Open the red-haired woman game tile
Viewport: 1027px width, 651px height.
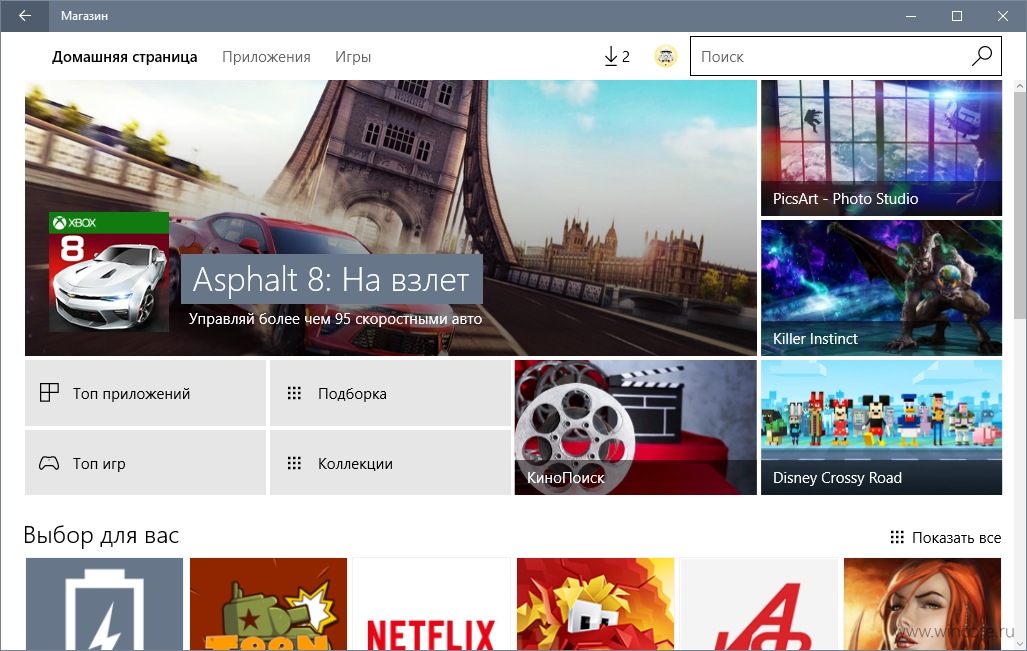coord(922,604)
